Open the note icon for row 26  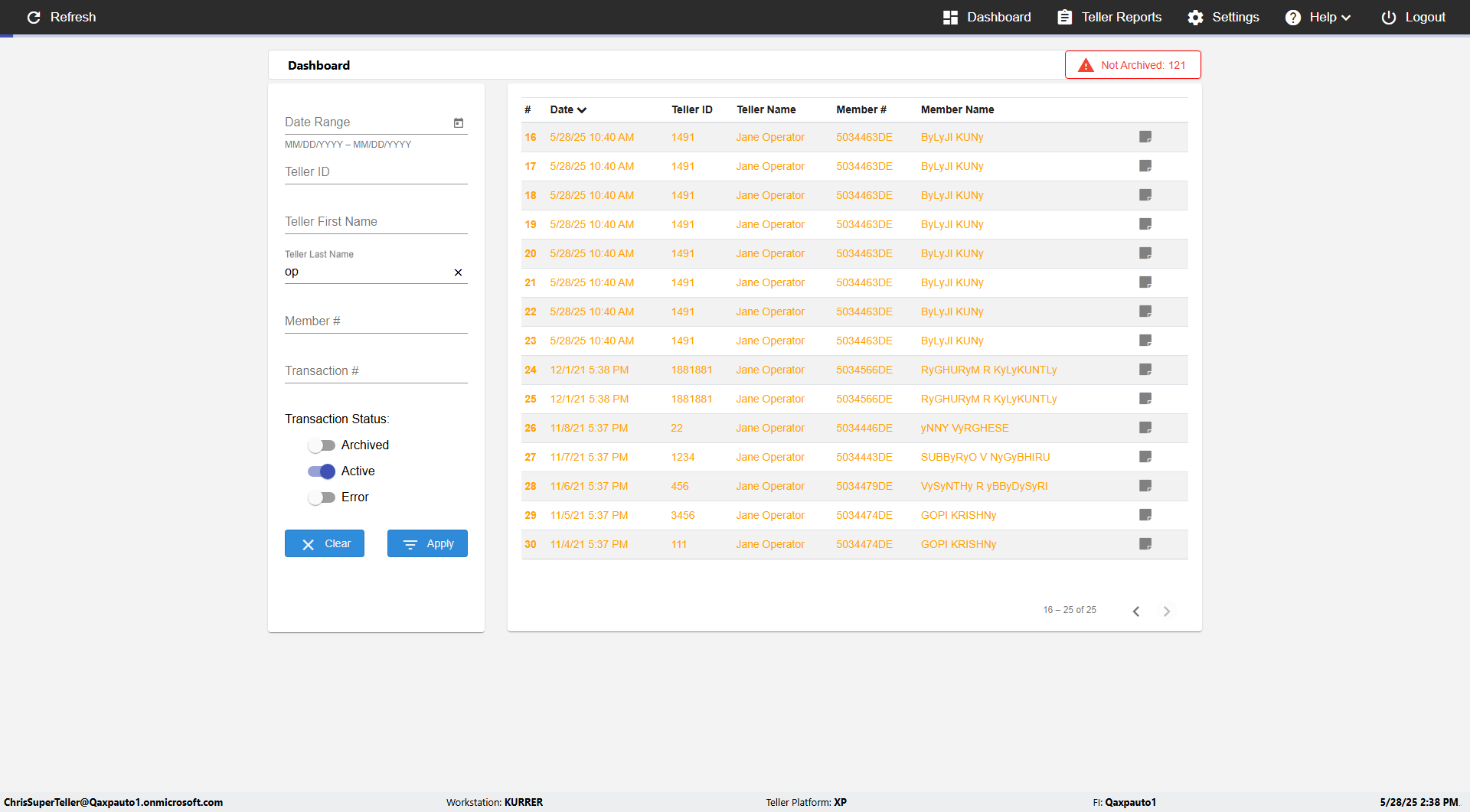[x=1145, y=428]
